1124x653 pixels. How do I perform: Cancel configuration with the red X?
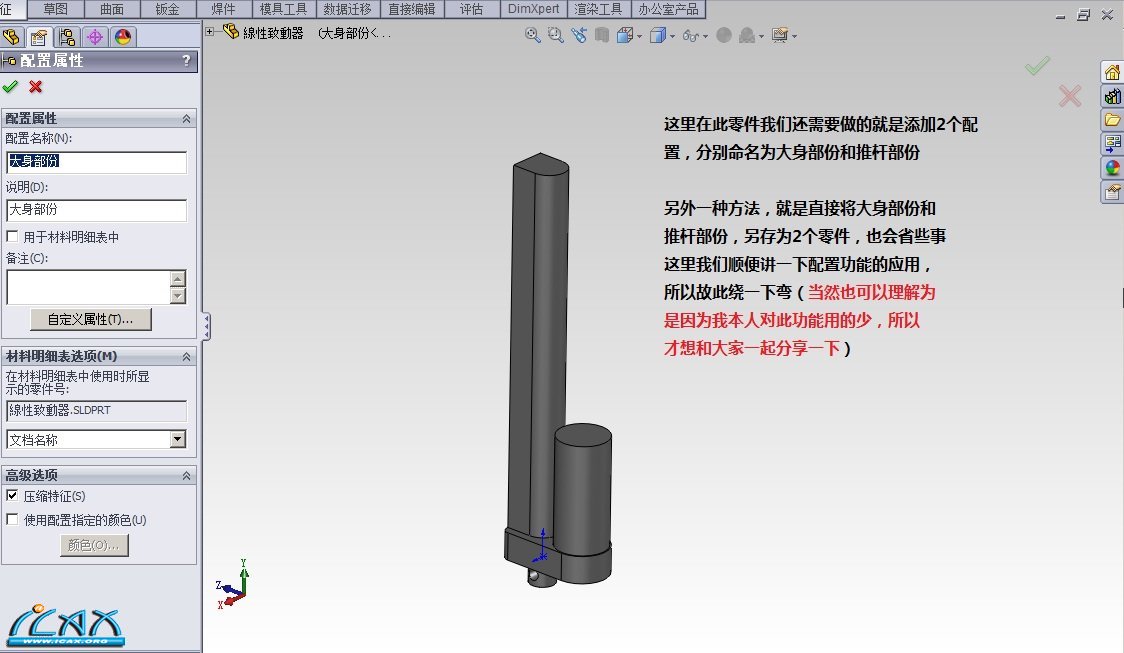(x=36, y=87)
